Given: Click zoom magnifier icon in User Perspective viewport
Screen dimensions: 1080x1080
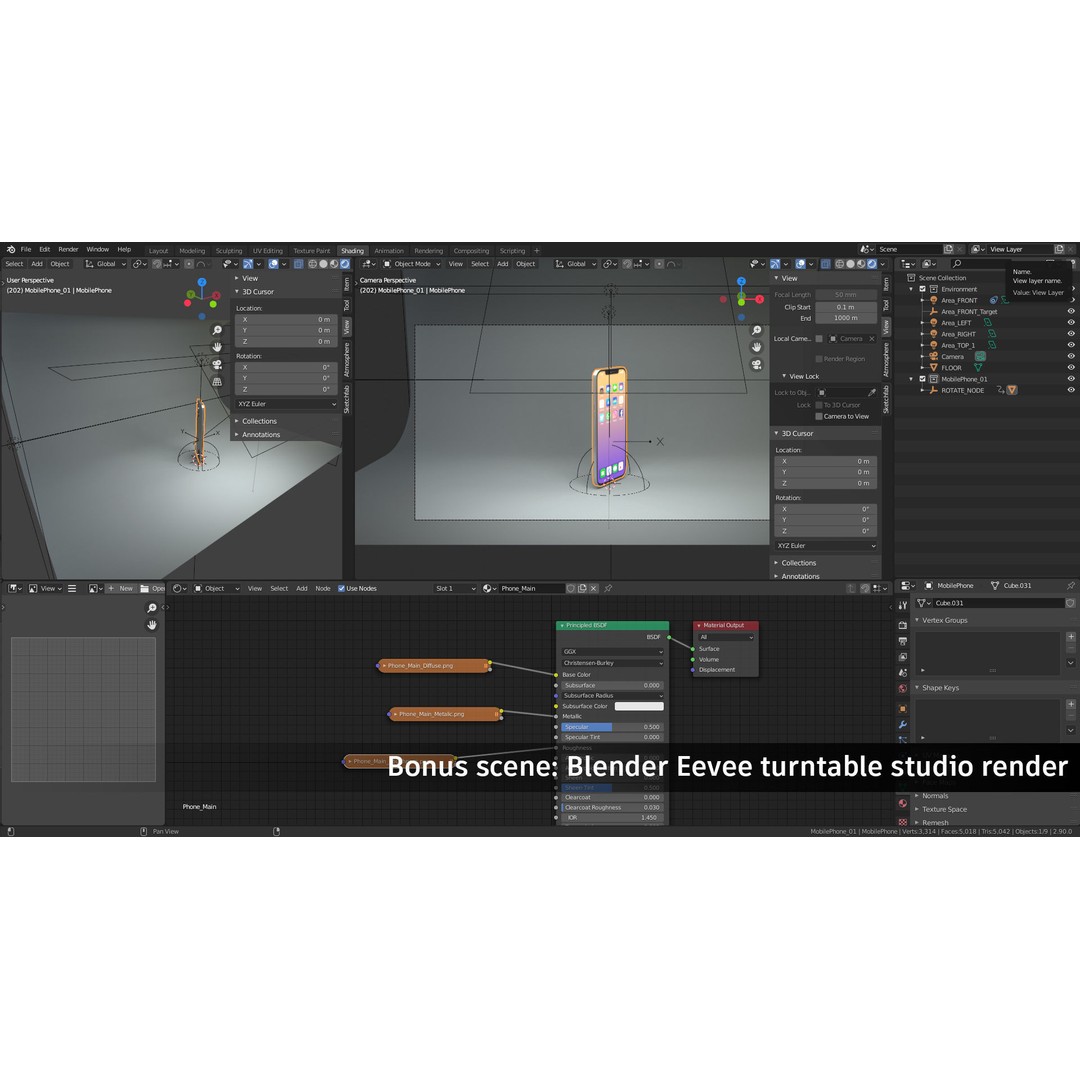Looking at the screenshot, I should click(x=217, y=331).
